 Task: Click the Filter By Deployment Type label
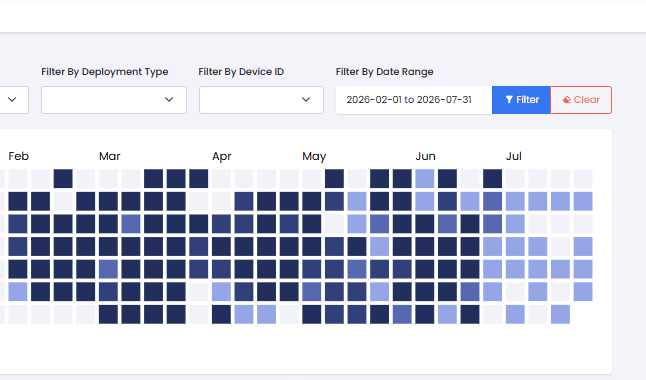tap(105, 72)
